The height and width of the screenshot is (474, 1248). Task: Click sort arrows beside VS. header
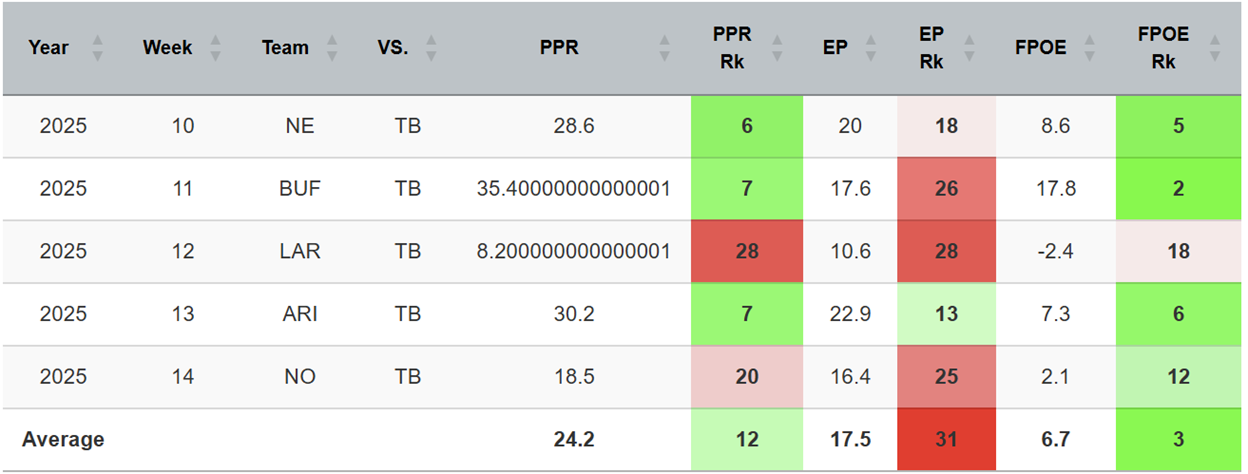coord(431,47)
